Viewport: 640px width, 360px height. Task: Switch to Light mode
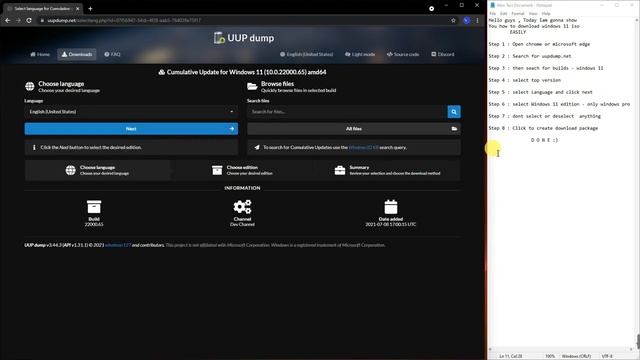pyautogui.click(x=360, y=54)
